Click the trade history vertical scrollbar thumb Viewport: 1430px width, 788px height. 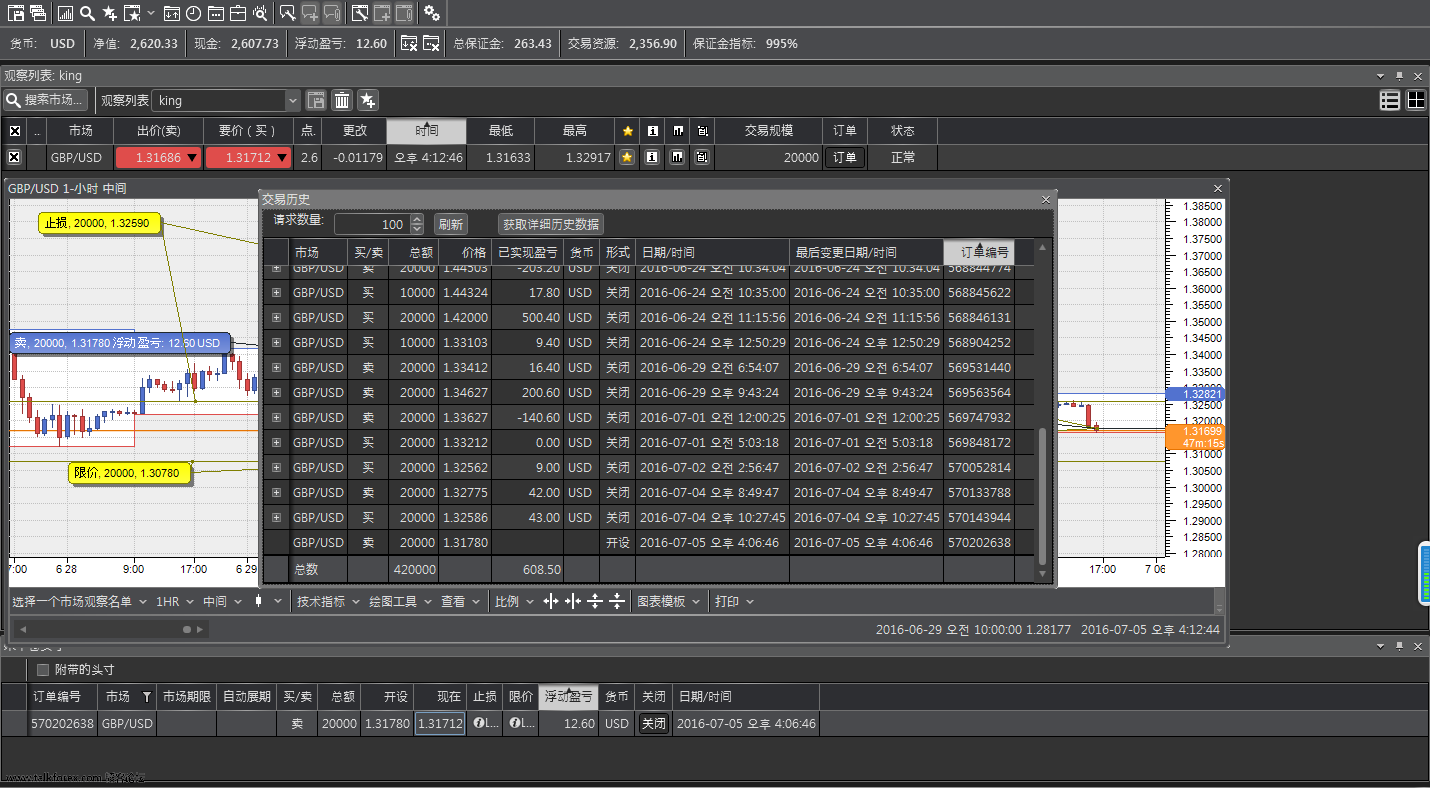1043,496
